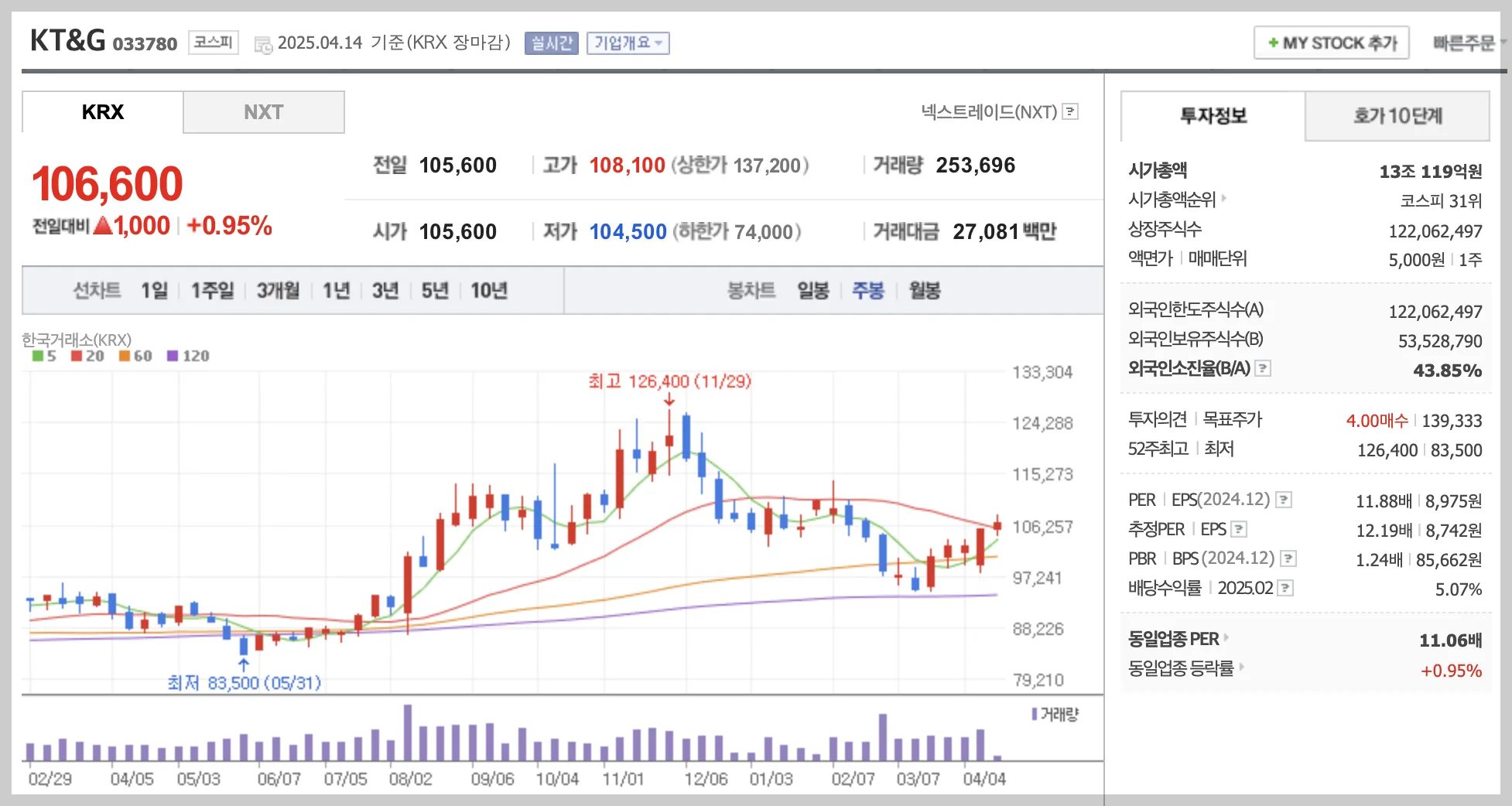Click 거래대금 value 27,081 백만
Image resolution: width=1512 pixels, height=806 pixels.
tap(1004, 232)
